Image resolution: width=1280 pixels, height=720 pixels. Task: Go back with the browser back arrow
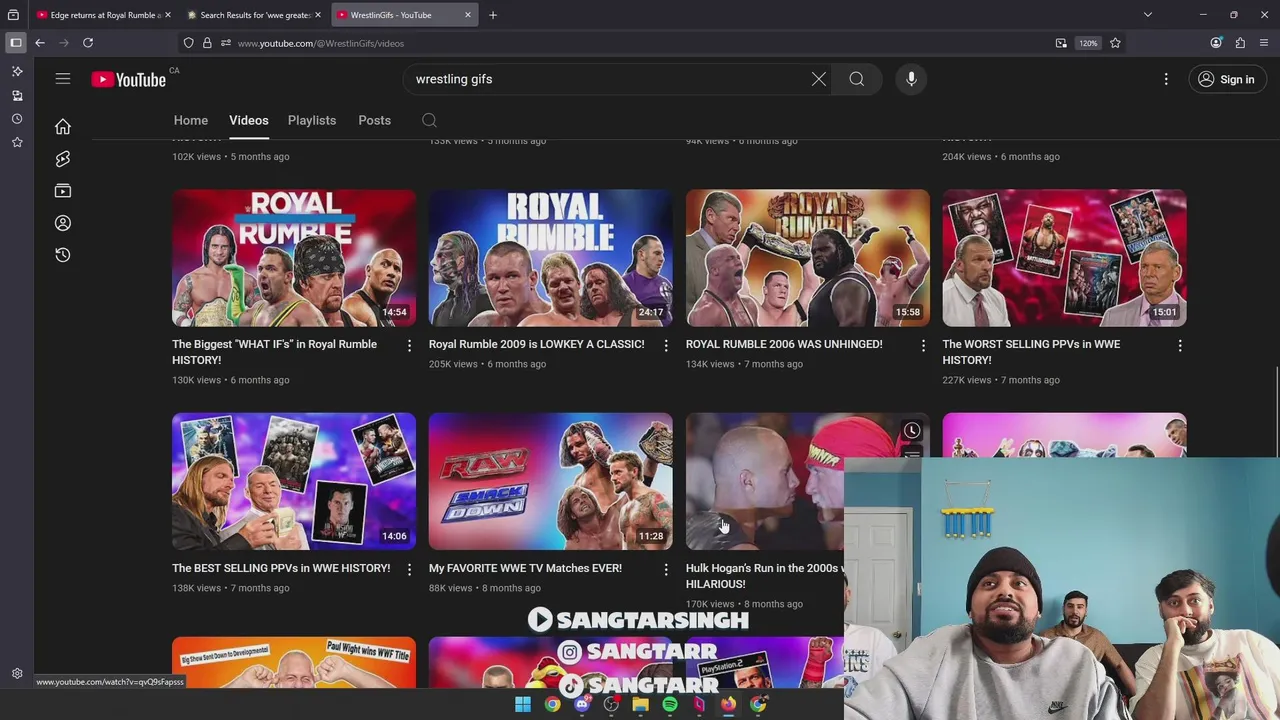[x=40, y=43]
